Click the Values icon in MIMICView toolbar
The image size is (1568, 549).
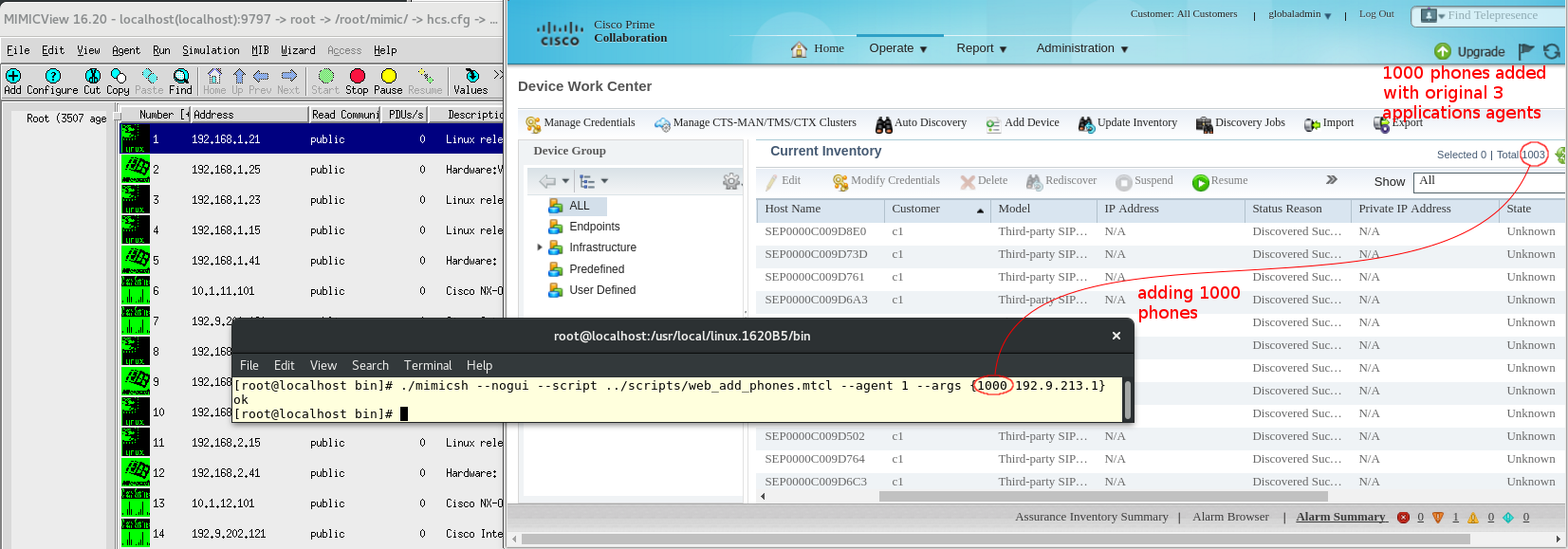click(x=471, y=76)
